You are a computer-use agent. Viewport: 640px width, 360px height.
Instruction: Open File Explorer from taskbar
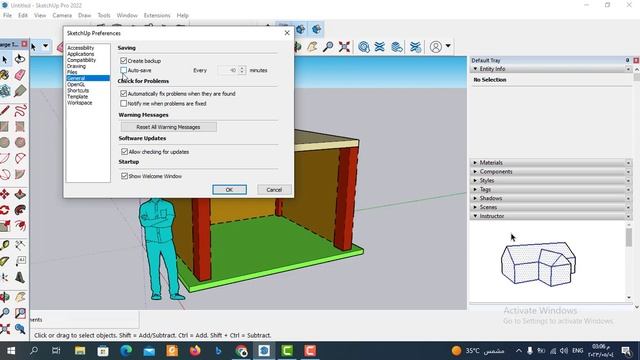point(80,351)
